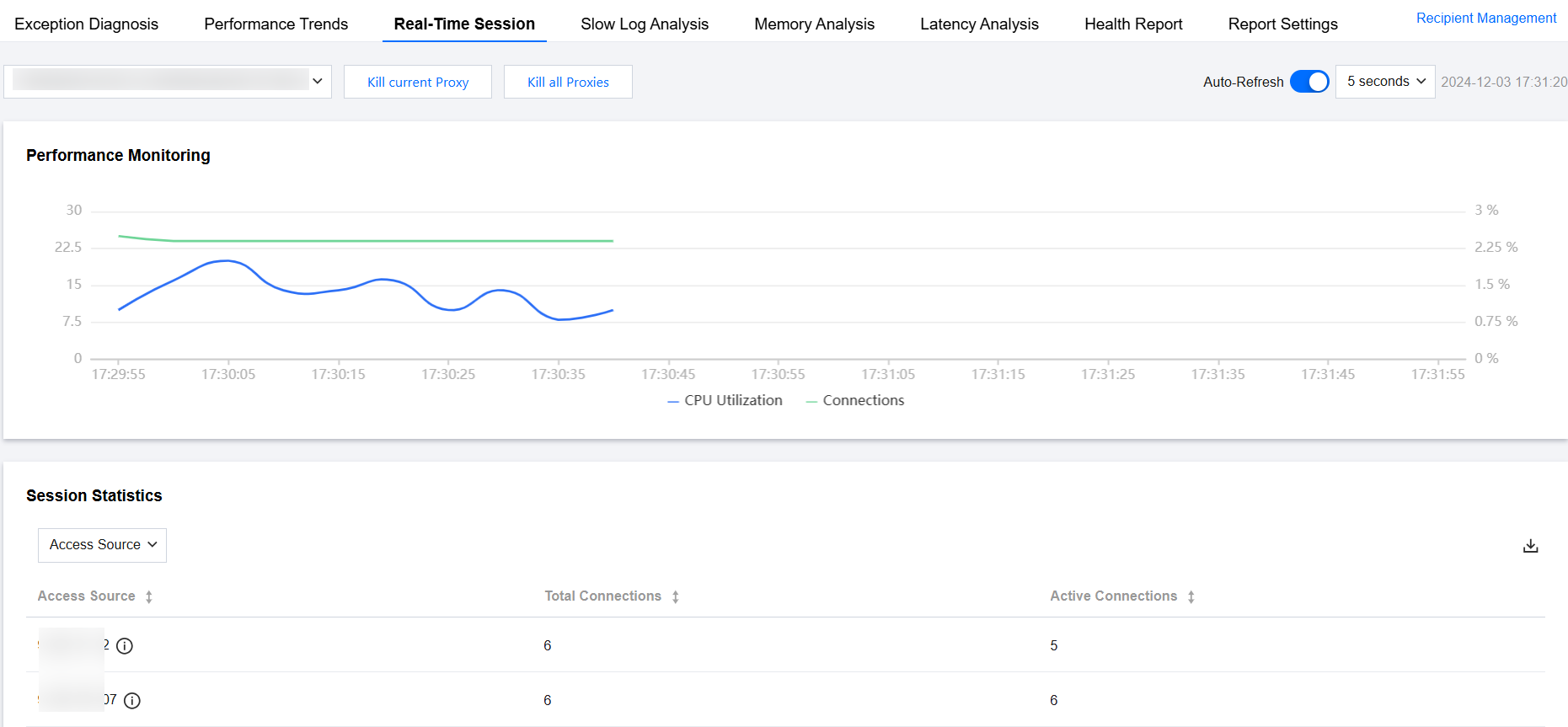Viewport: 1568px width, 727px height.
Task: Sort by Access Source column arrows
Action: (x=149, y=596)
